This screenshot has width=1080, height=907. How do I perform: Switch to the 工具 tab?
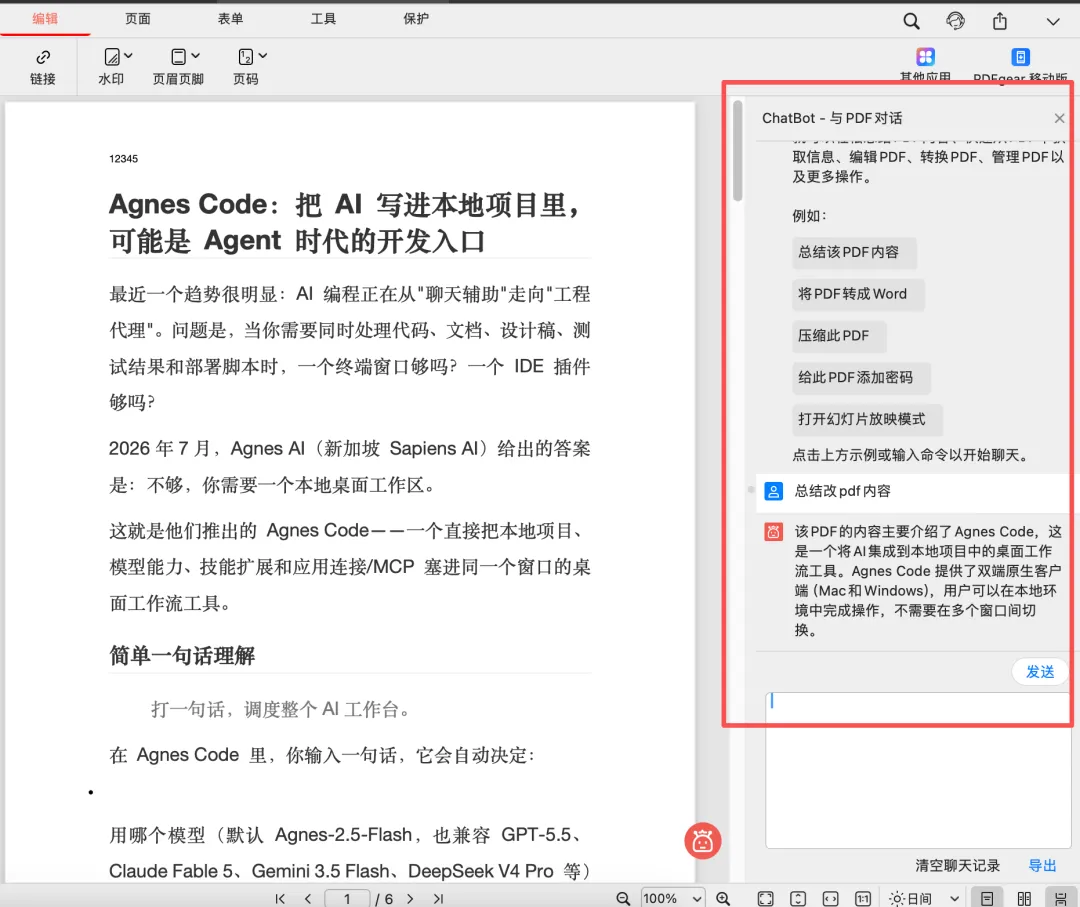point(323,19)
